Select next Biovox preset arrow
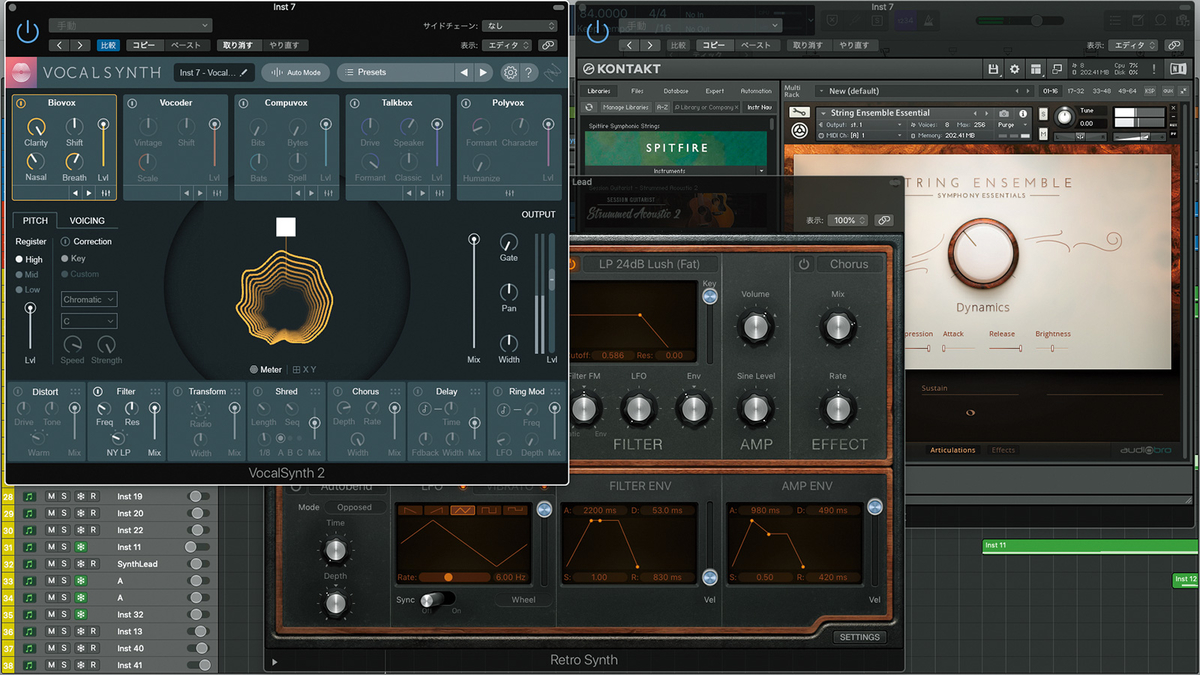Screen dimensions: 1200x675 click(x=88, y=192)
